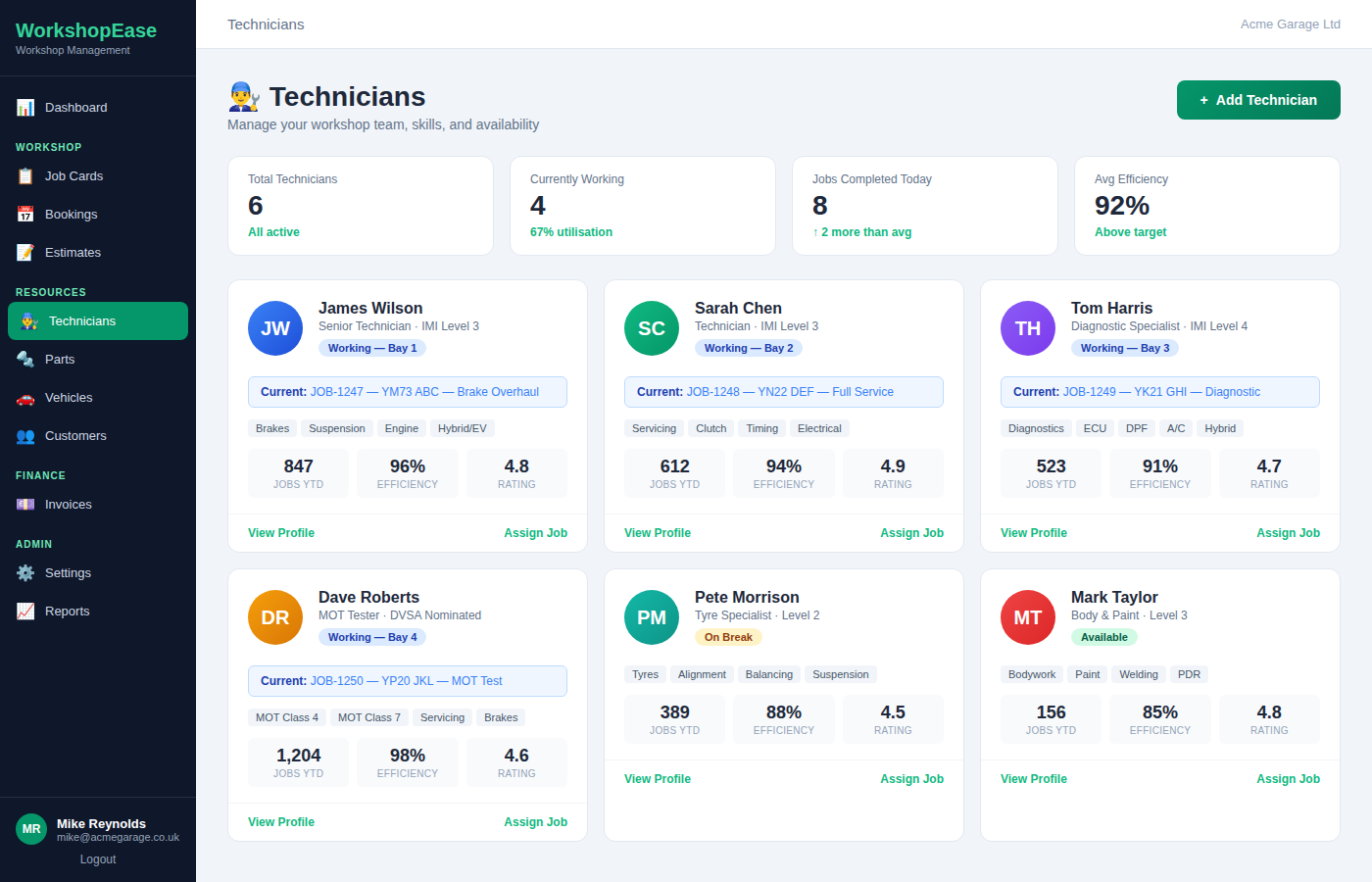
Task: Assign a job to Sarah Chen
Action: 911,532
